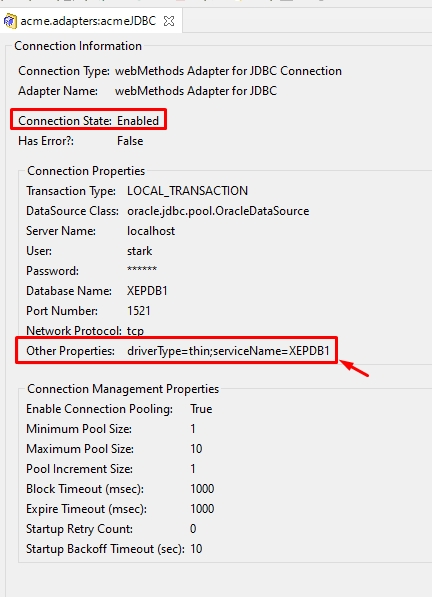Click the Has Error False value
The width and height of the screenshot is (432, 597).
[x=130, y=141]
